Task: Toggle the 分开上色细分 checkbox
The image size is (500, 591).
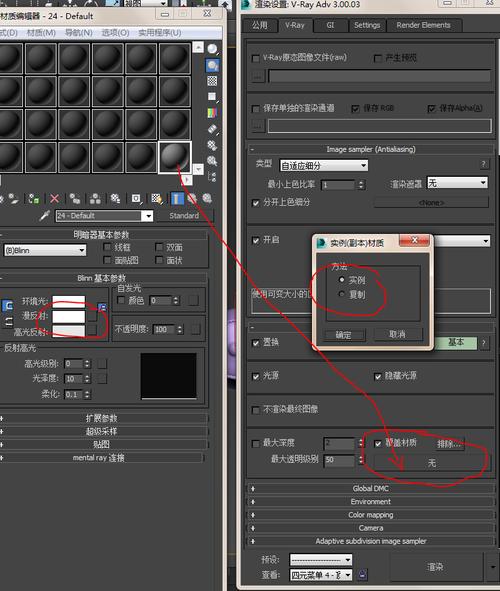Action: [255, 203]
